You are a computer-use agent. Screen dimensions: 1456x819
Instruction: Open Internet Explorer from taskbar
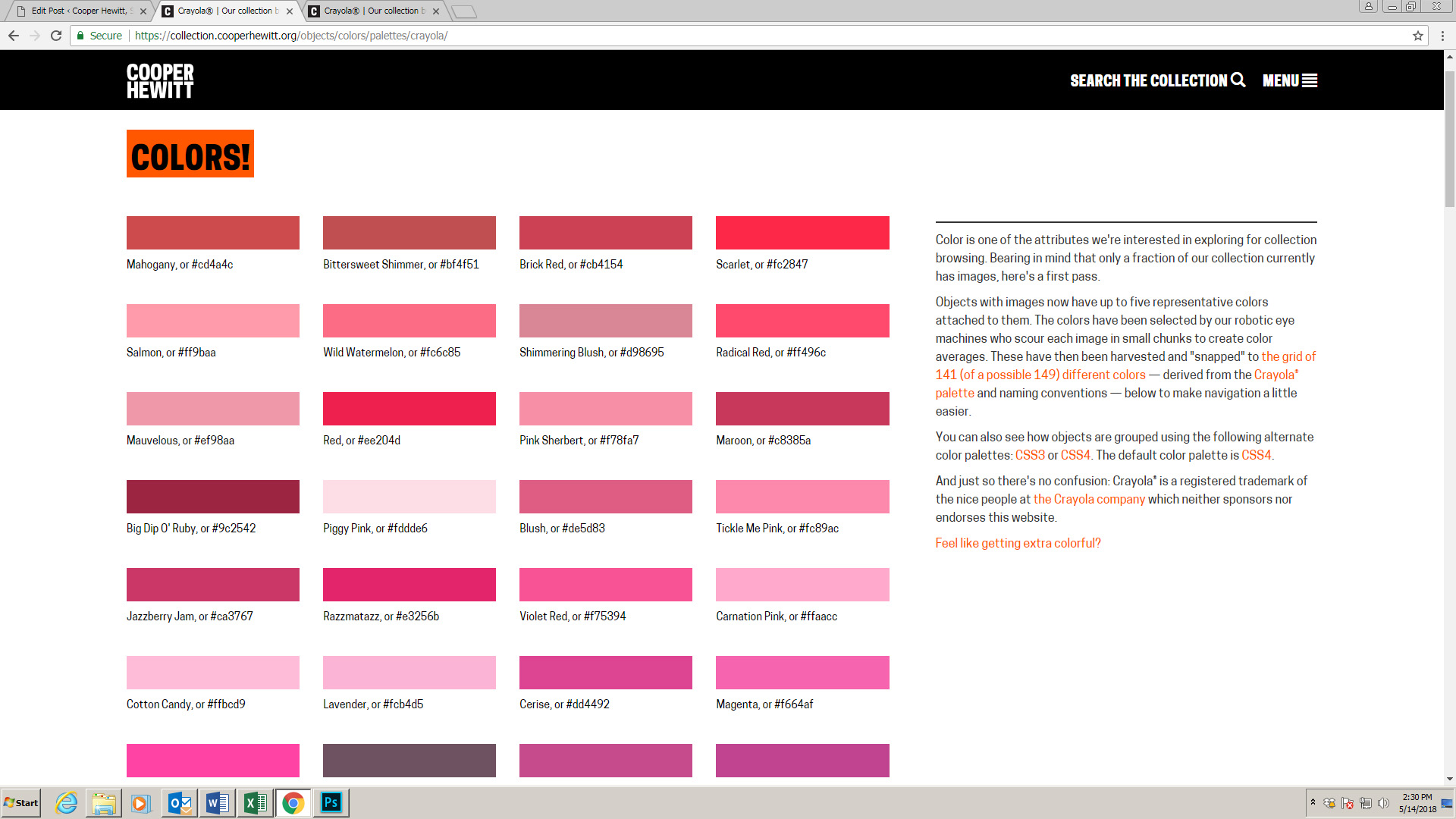[x=67, y=802]
